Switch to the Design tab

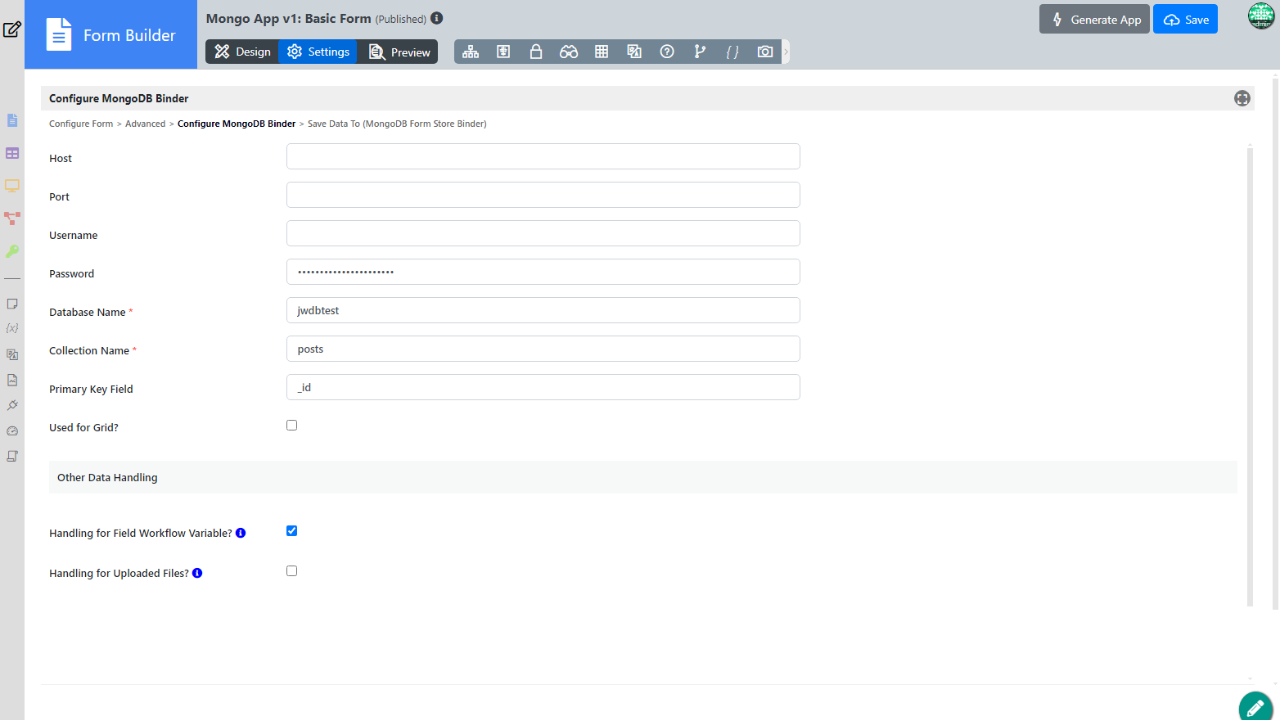[242, 52]
